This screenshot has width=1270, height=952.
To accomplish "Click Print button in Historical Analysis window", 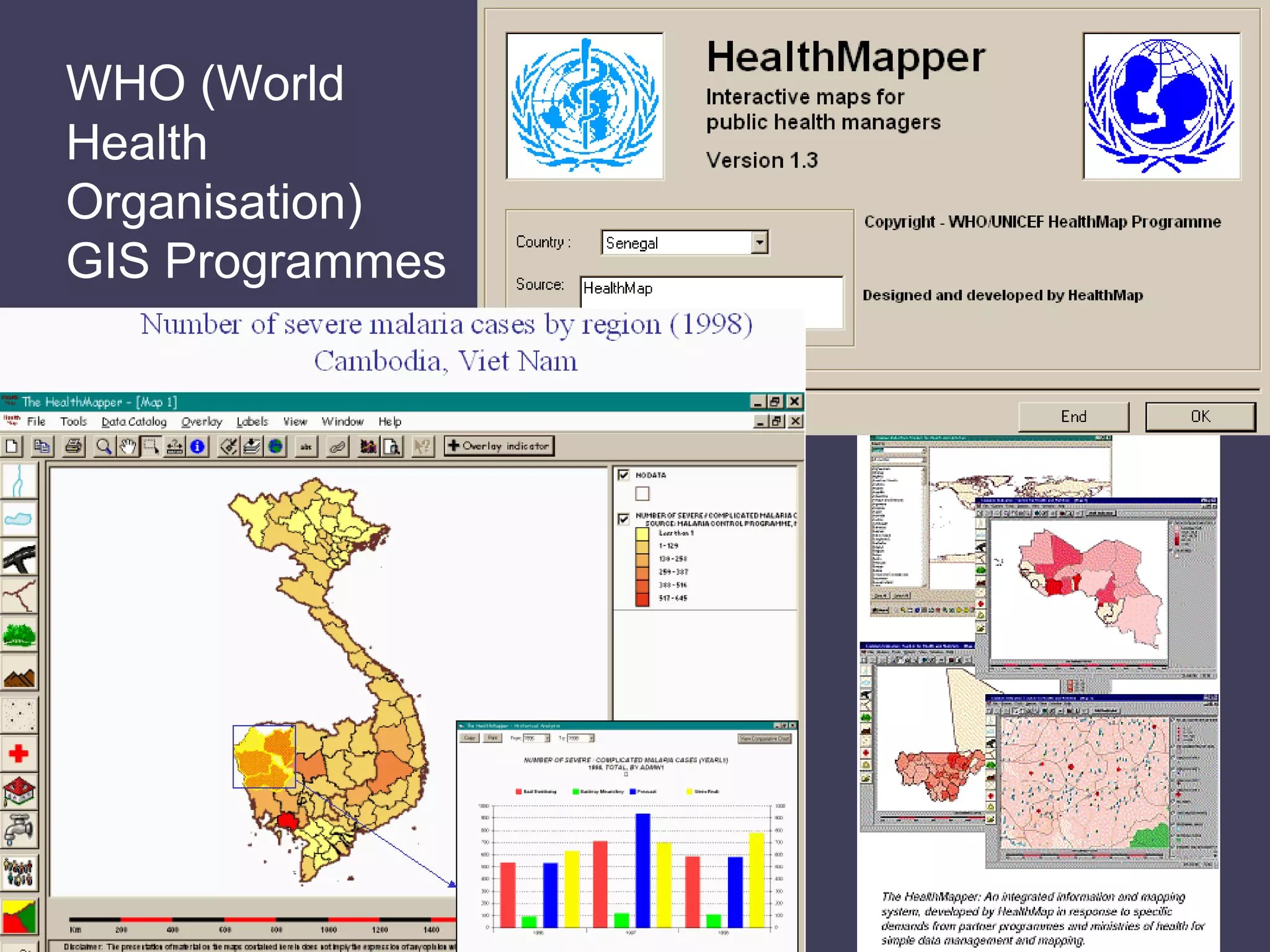I will point(492,738).
